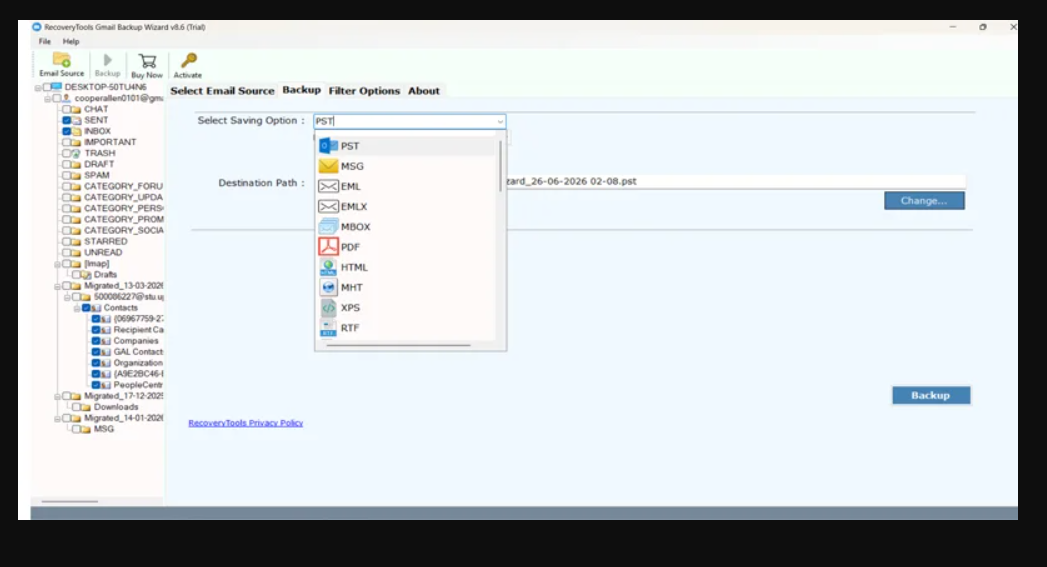
Task: Select the HTML icon option
Action: [x=328, y=267]
